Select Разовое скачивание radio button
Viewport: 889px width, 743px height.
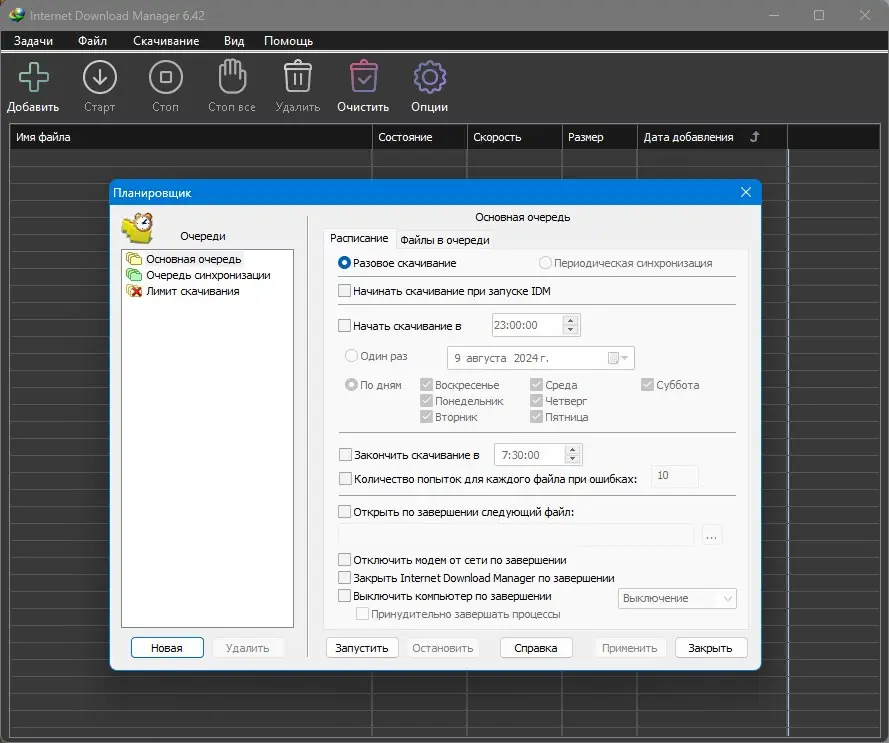[x=344, y=263]
